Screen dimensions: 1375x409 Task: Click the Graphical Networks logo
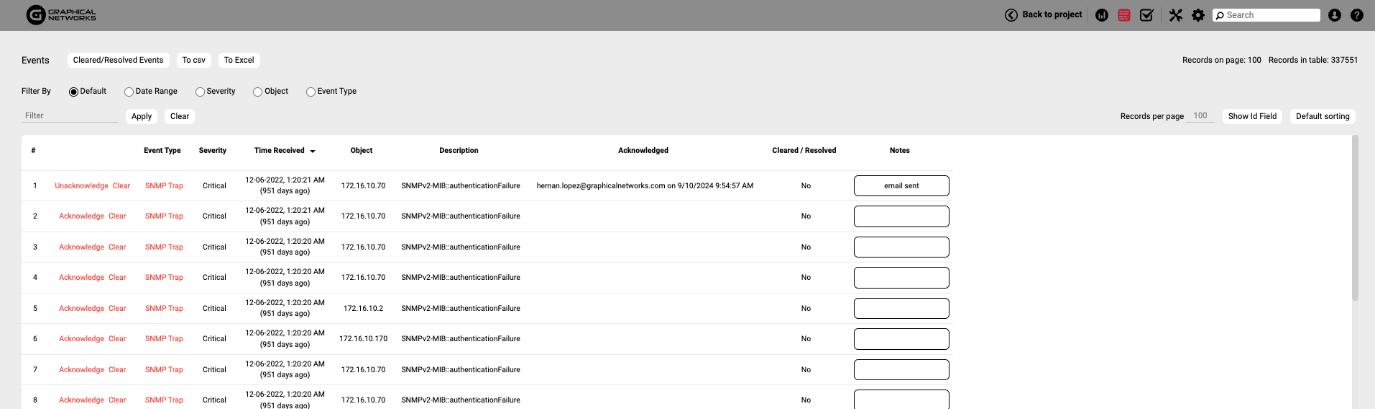61,15
